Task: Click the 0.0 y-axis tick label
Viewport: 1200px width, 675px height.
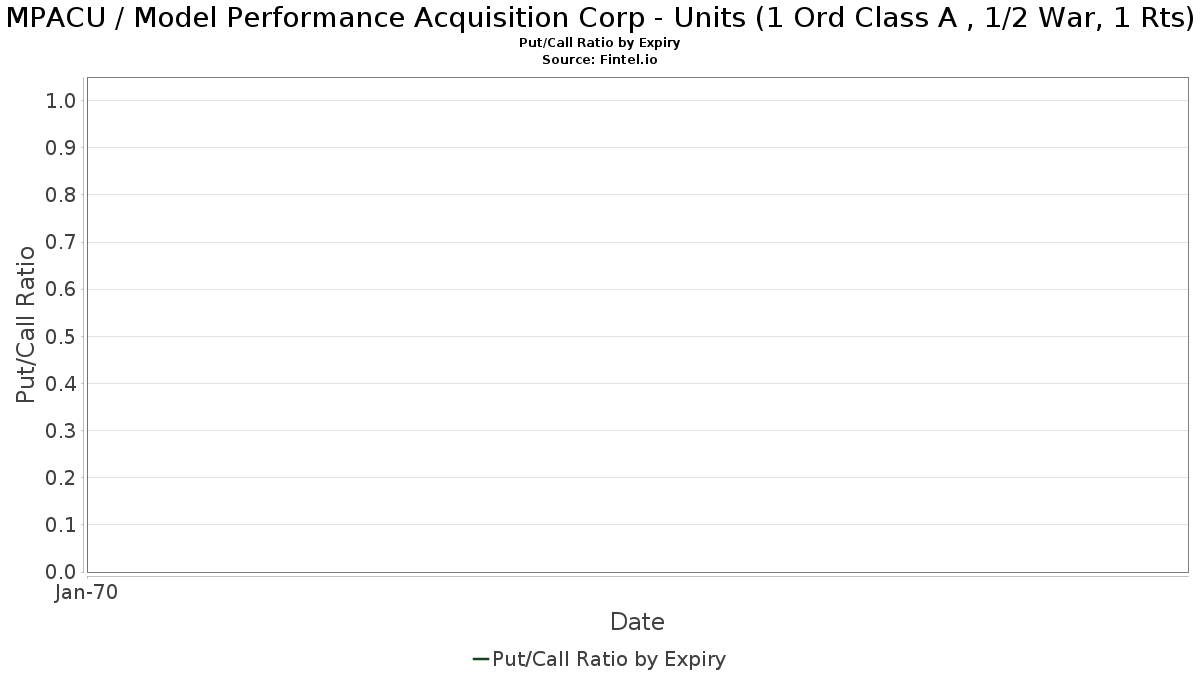Action: tap(61, 572)
